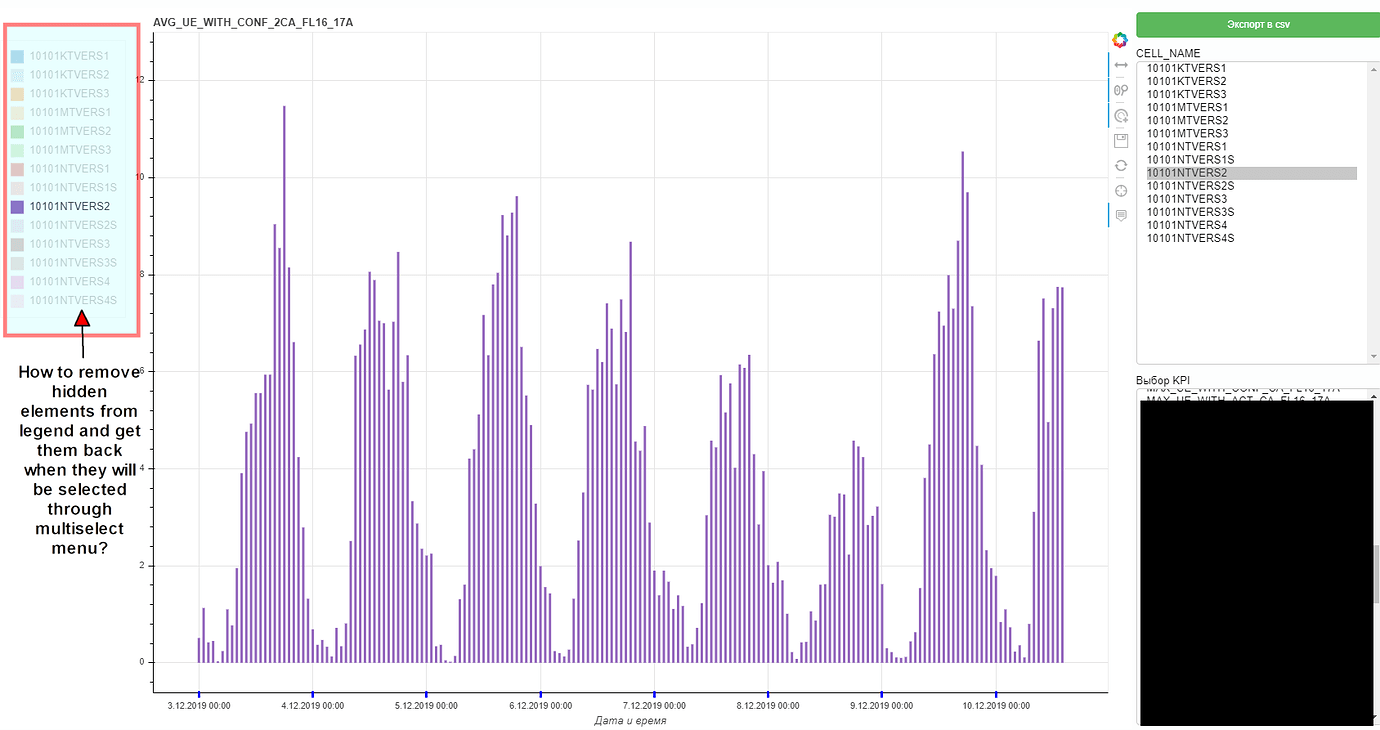Select 10101NTVERS4S in the CELL_NAME list
The image size is (1380, 730).
click(x=1190, y=238)
